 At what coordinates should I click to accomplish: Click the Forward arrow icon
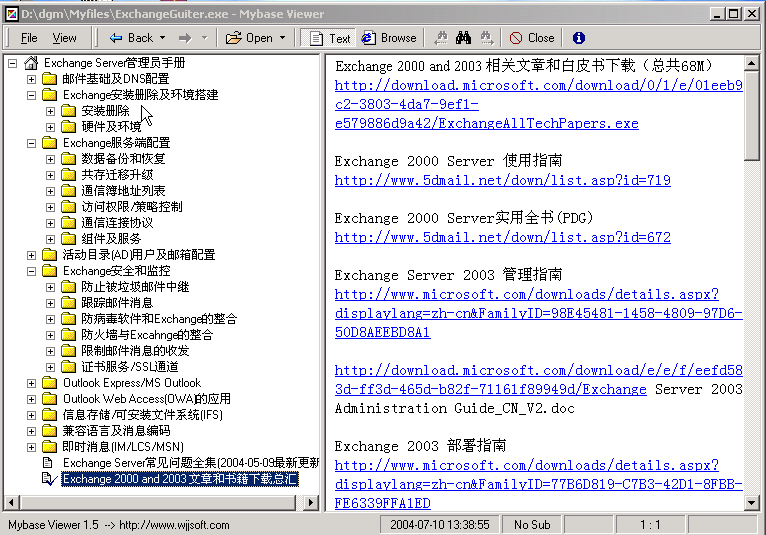coord(184,38)
